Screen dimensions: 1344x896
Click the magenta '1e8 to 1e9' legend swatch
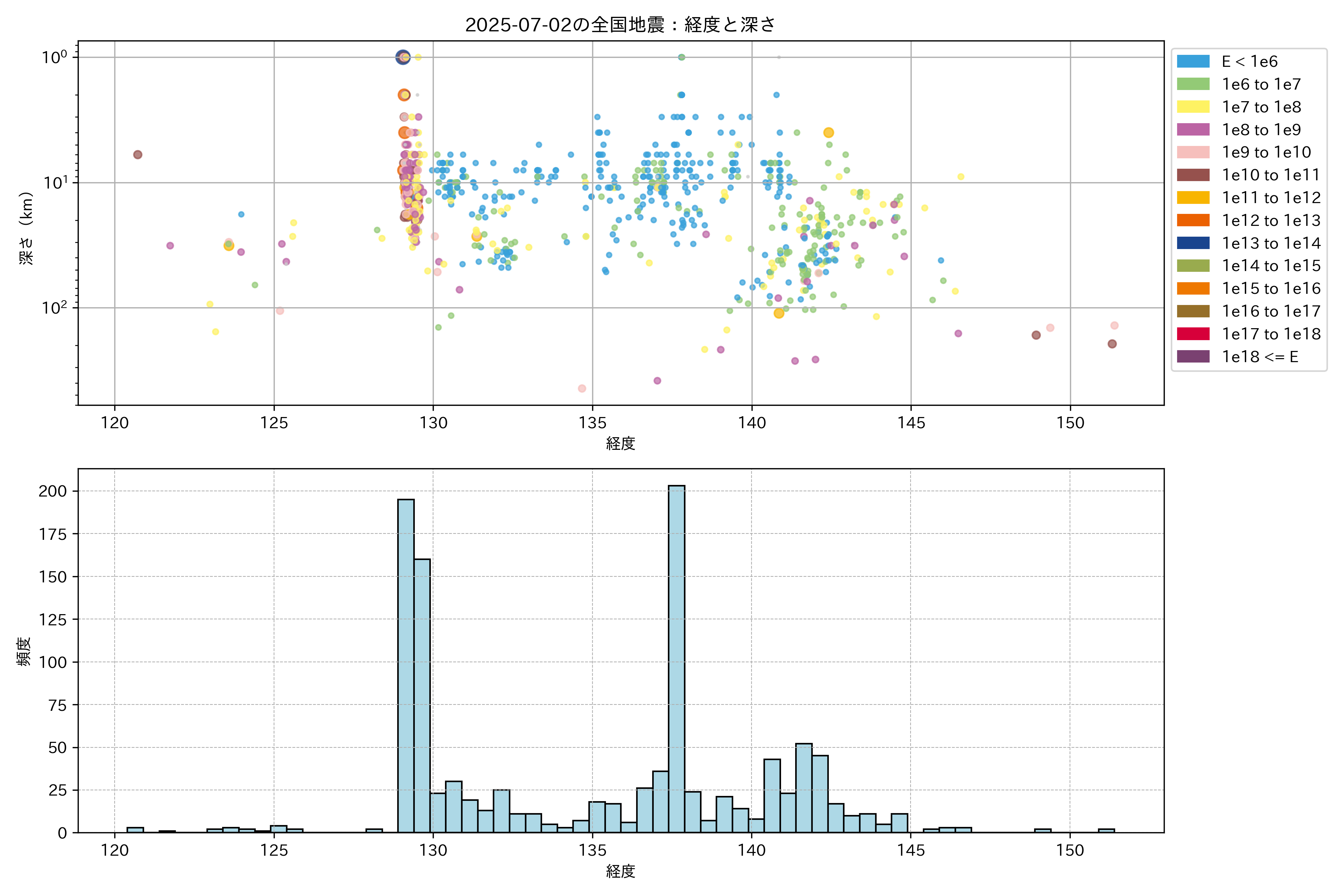tap(1192, 130)
